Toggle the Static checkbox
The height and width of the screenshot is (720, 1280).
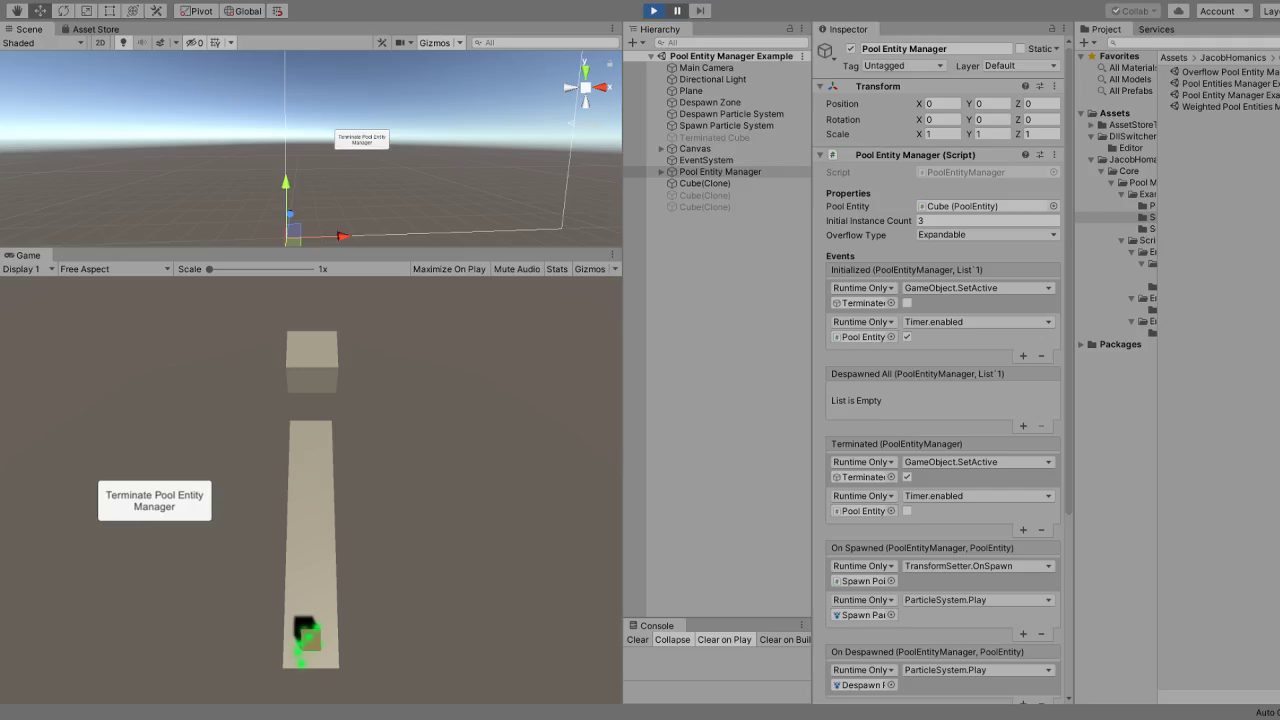(x=1020, y=48)
